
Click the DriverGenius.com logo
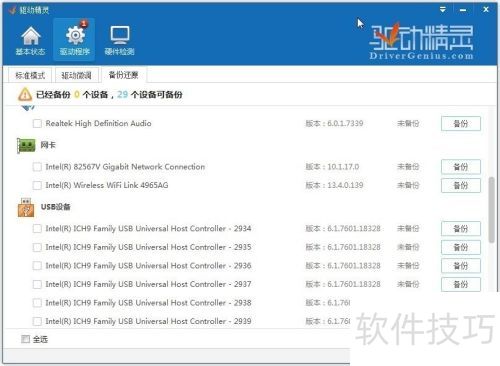[421, 41]
